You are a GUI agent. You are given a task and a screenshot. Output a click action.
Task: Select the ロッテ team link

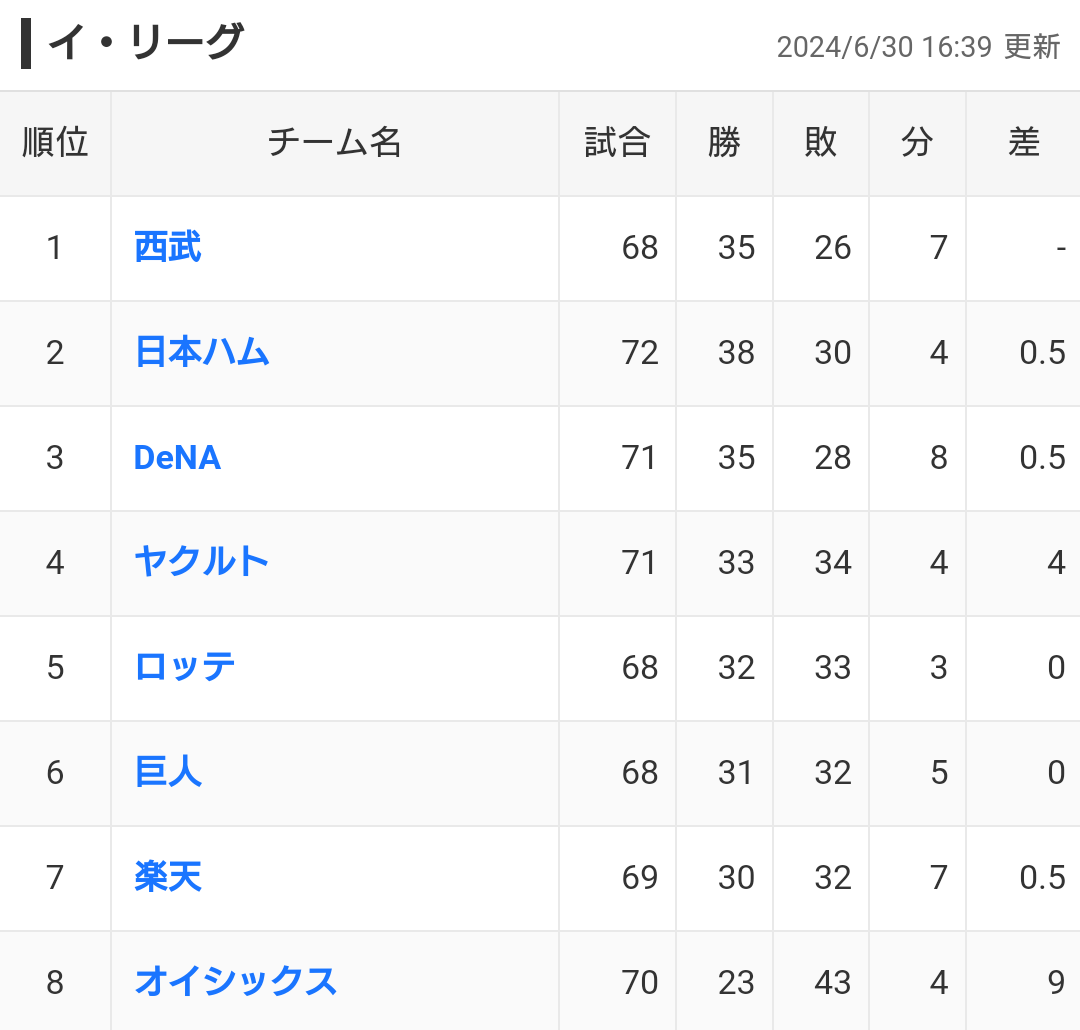tap(185, 667)
